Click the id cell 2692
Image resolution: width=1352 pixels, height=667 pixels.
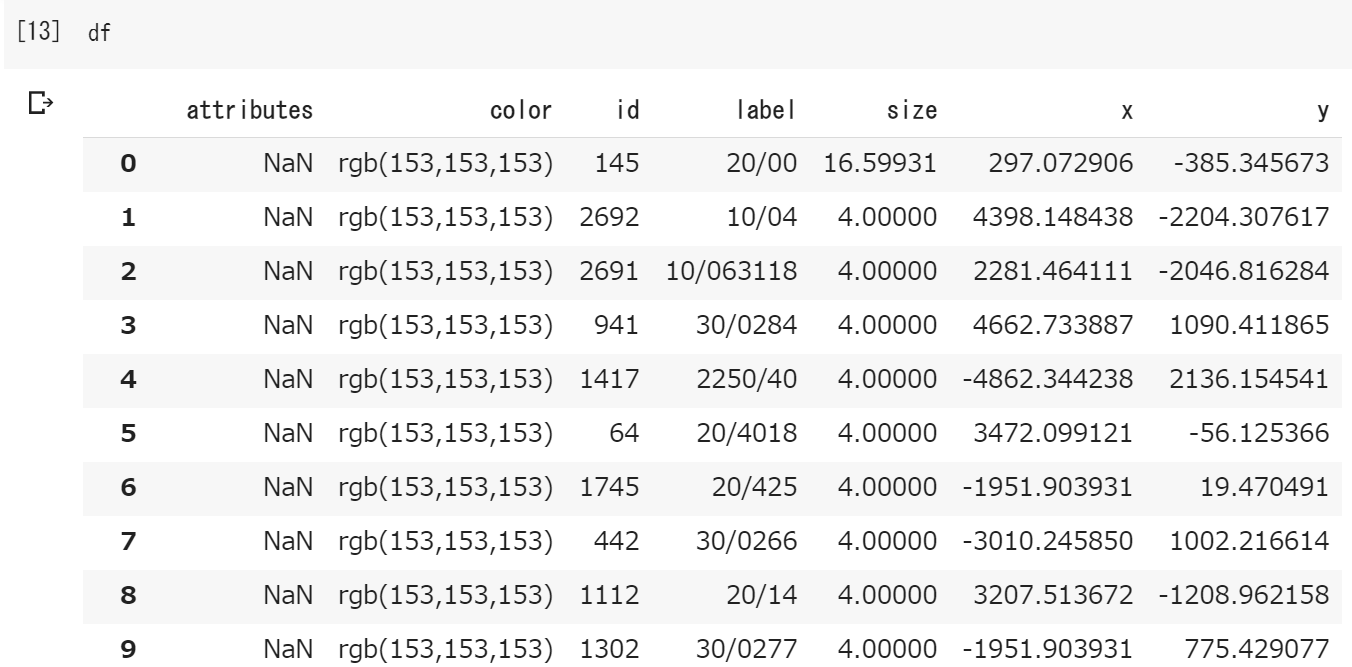604,218
